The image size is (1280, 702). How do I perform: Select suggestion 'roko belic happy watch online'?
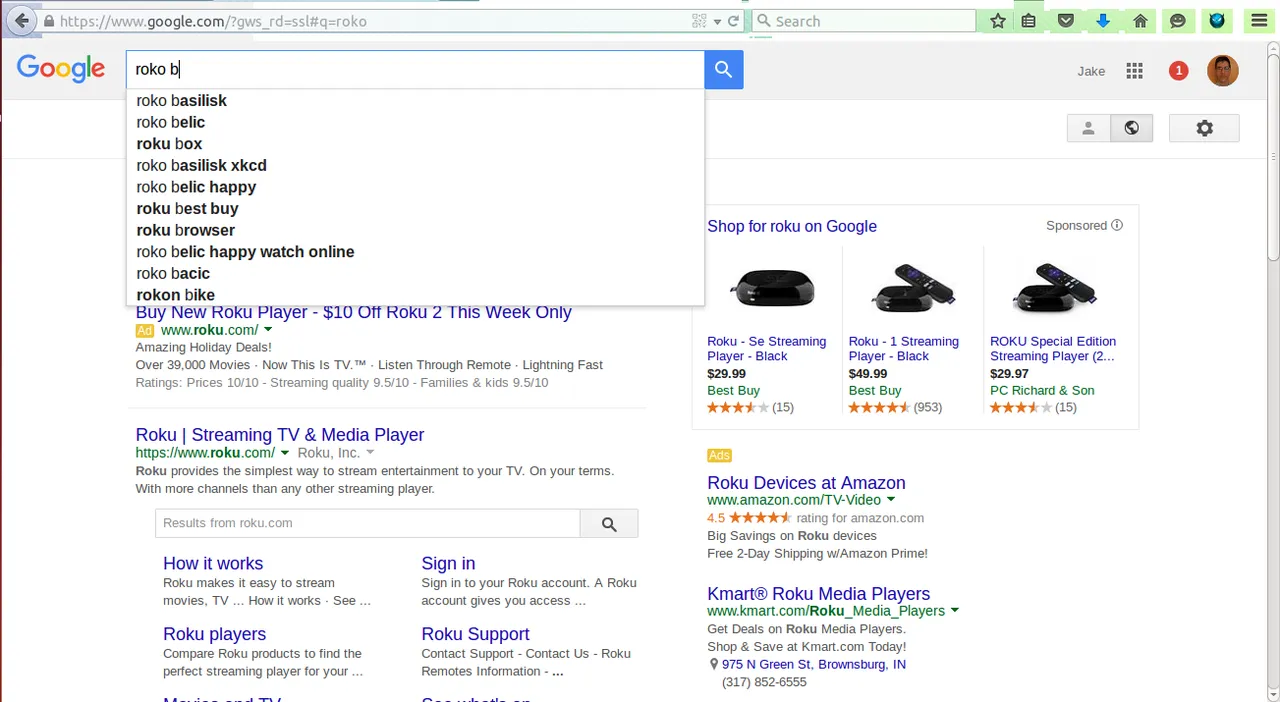[x=415, y=252]
